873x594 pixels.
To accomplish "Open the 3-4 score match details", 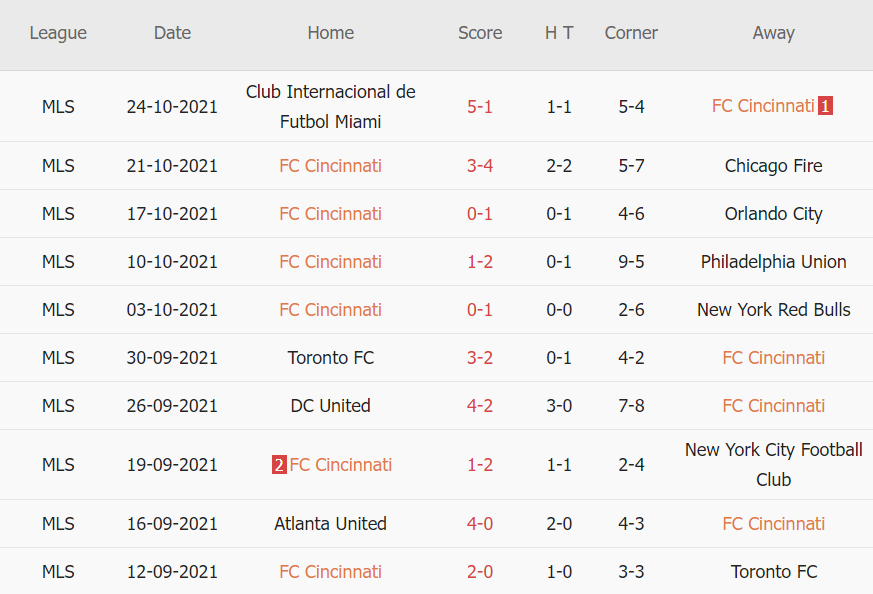I will 480,166.
